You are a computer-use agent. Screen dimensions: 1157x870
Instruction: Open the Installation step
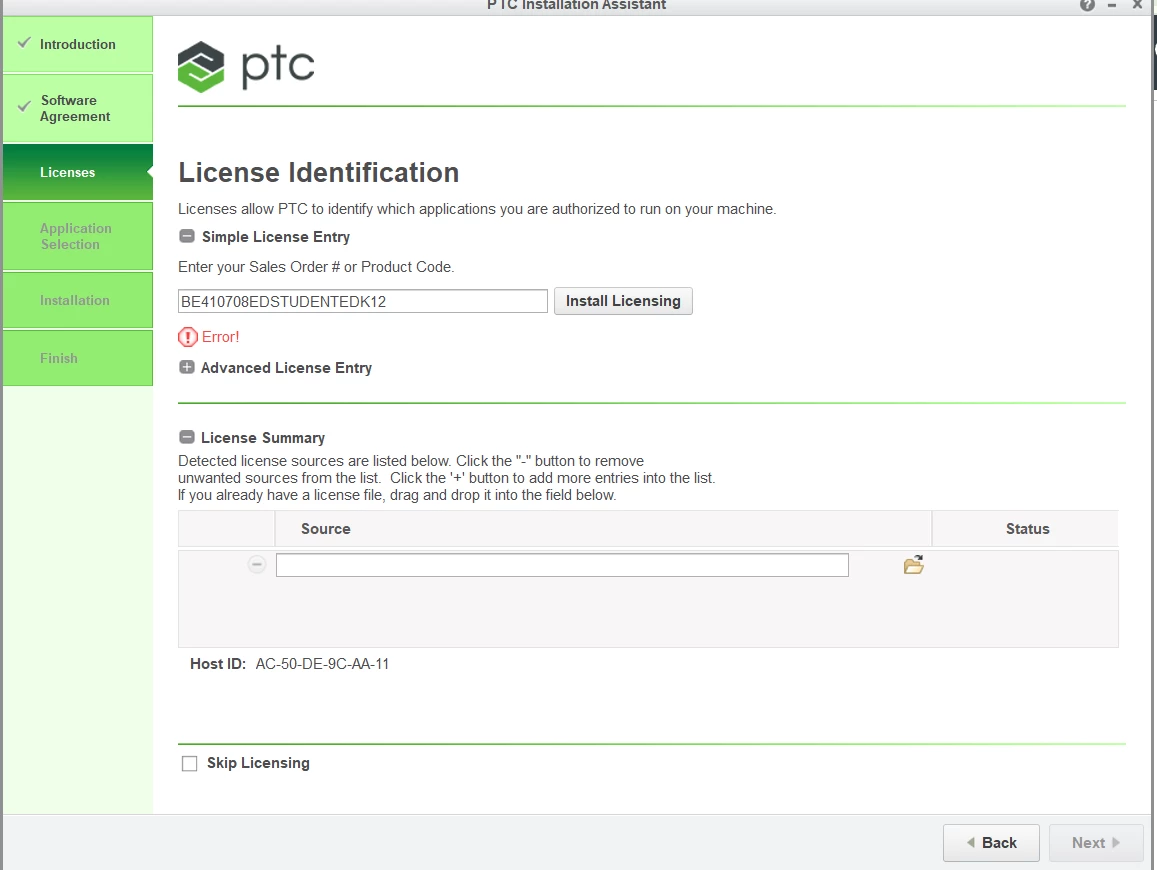point(77,300)
